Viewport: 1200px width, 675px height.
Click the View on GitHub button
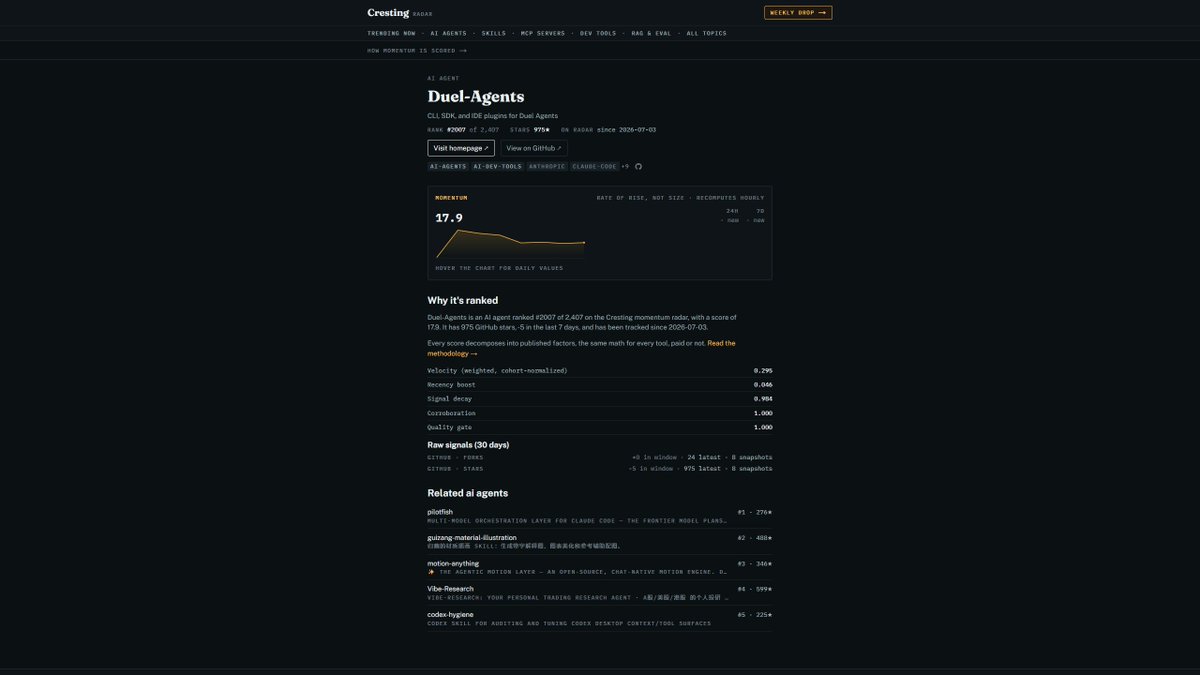click(x=534, y=148)
